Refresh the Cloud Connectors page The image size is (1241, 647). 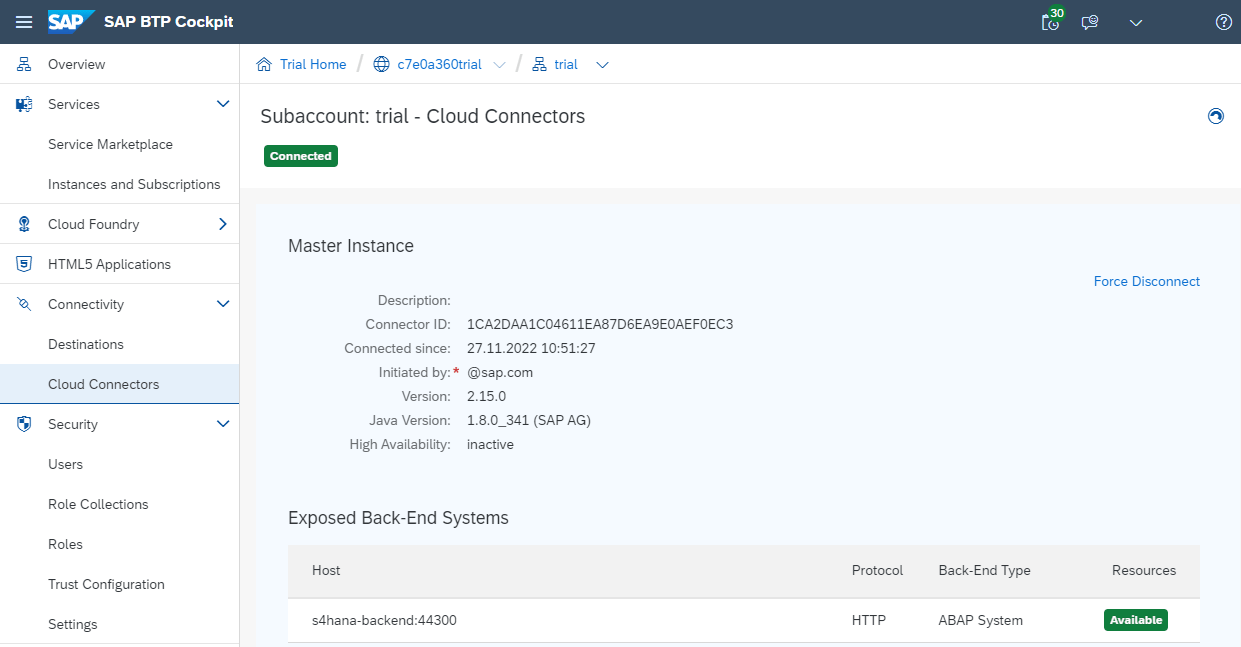tap(1216, 116)
